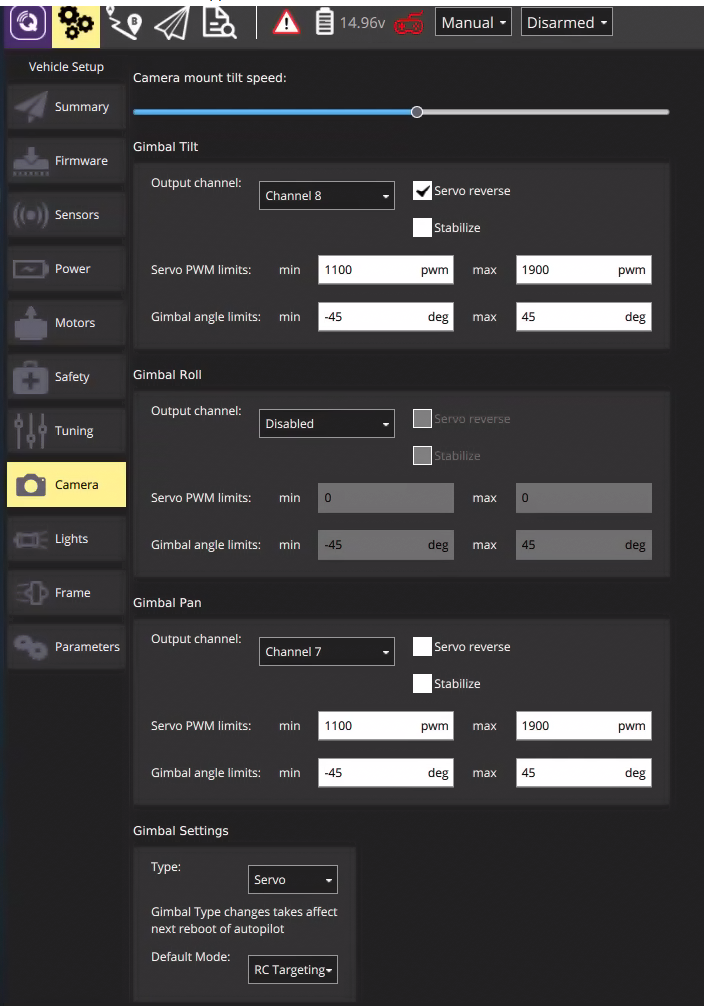Screen dimensions: 704x1006
Task: Click the Gimbal Settings section title
Action: click(180, 831)
